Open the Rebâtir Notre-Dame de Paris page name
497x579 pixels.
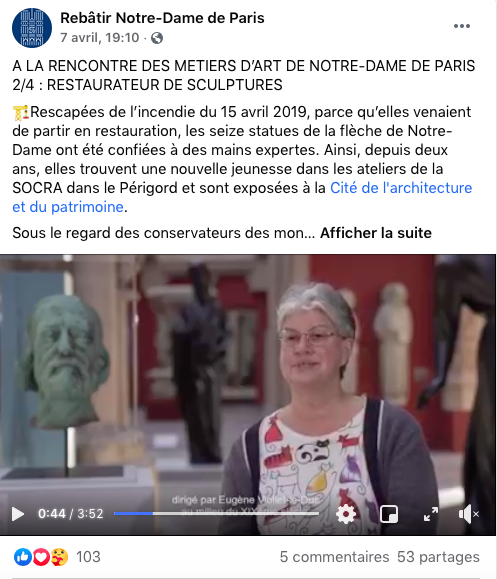162,18
